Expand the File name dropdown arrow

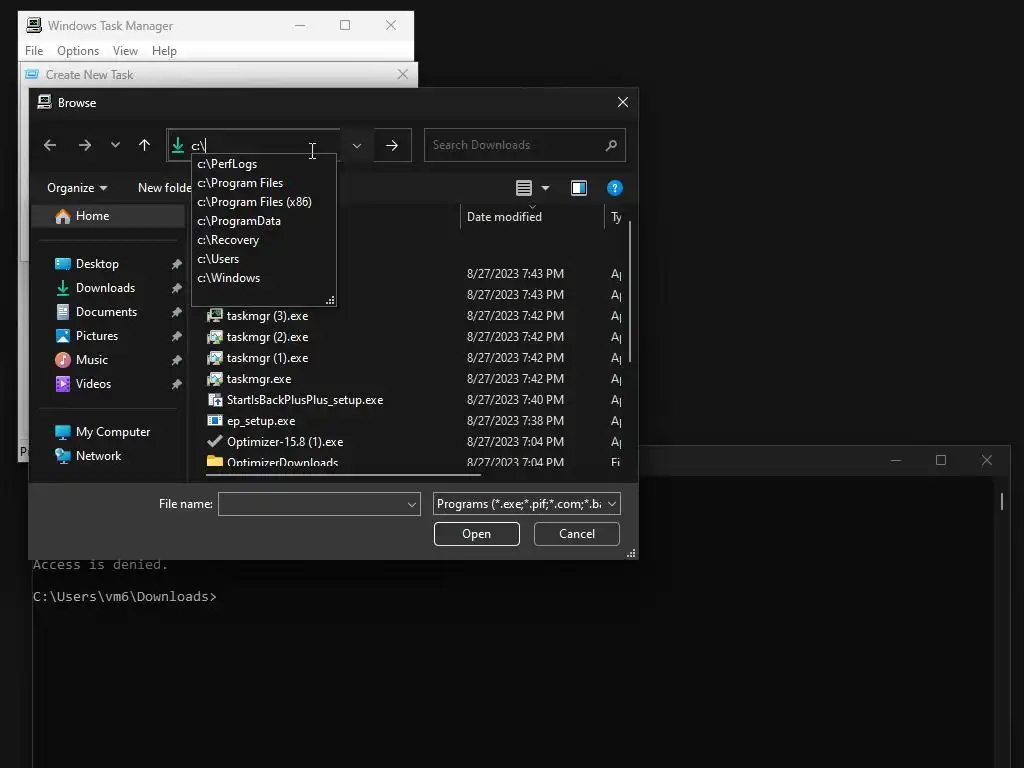click(411, 504)
